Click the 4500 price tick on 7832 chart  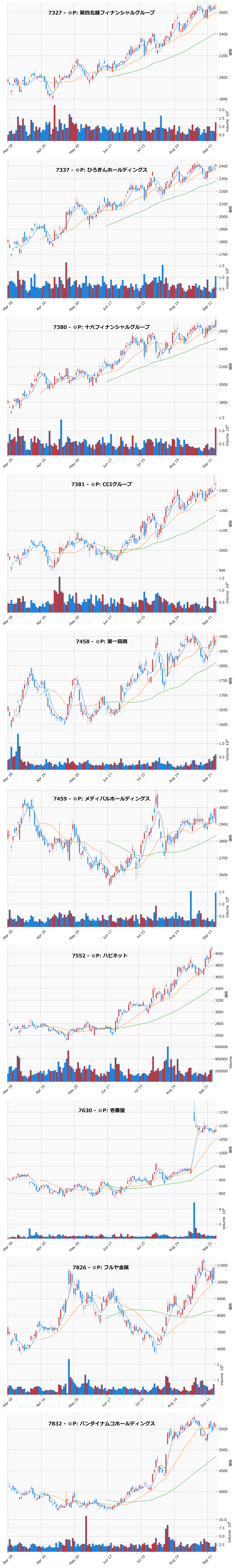coord(223,1470)
